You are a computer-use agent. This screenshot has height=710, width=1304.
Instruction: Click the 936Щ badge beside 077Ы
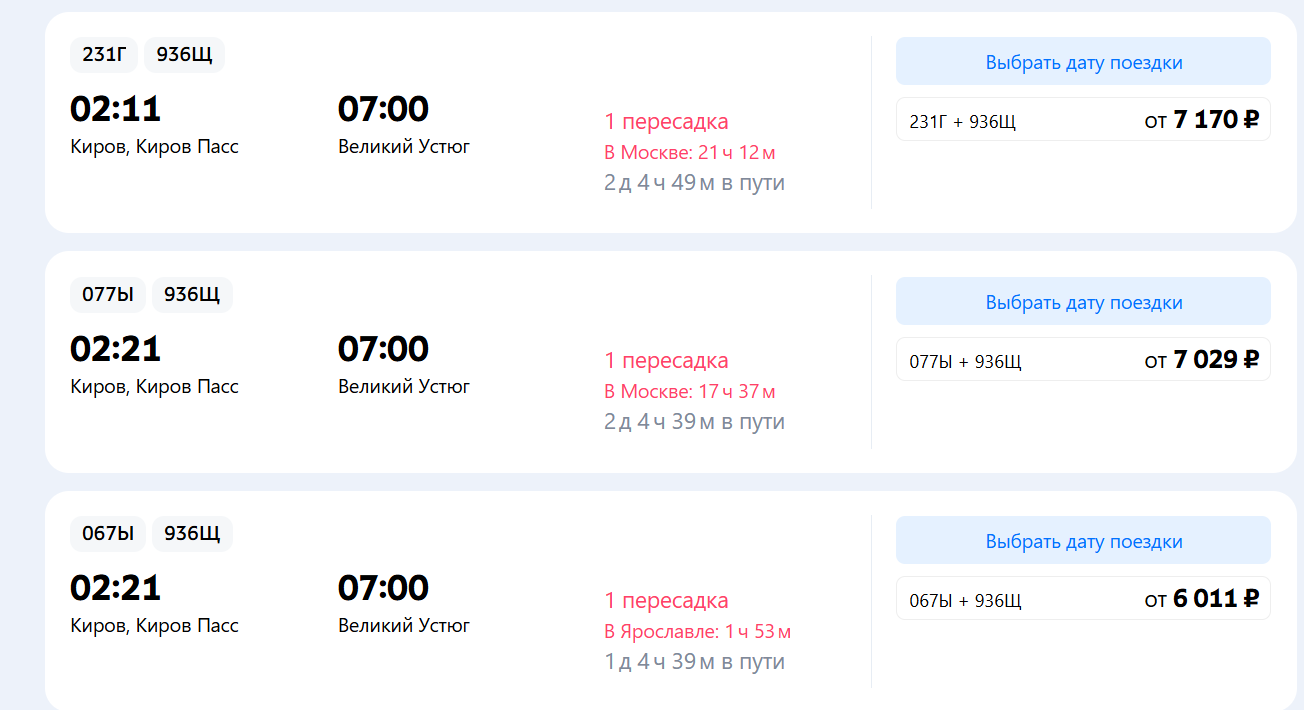point(192,295)
